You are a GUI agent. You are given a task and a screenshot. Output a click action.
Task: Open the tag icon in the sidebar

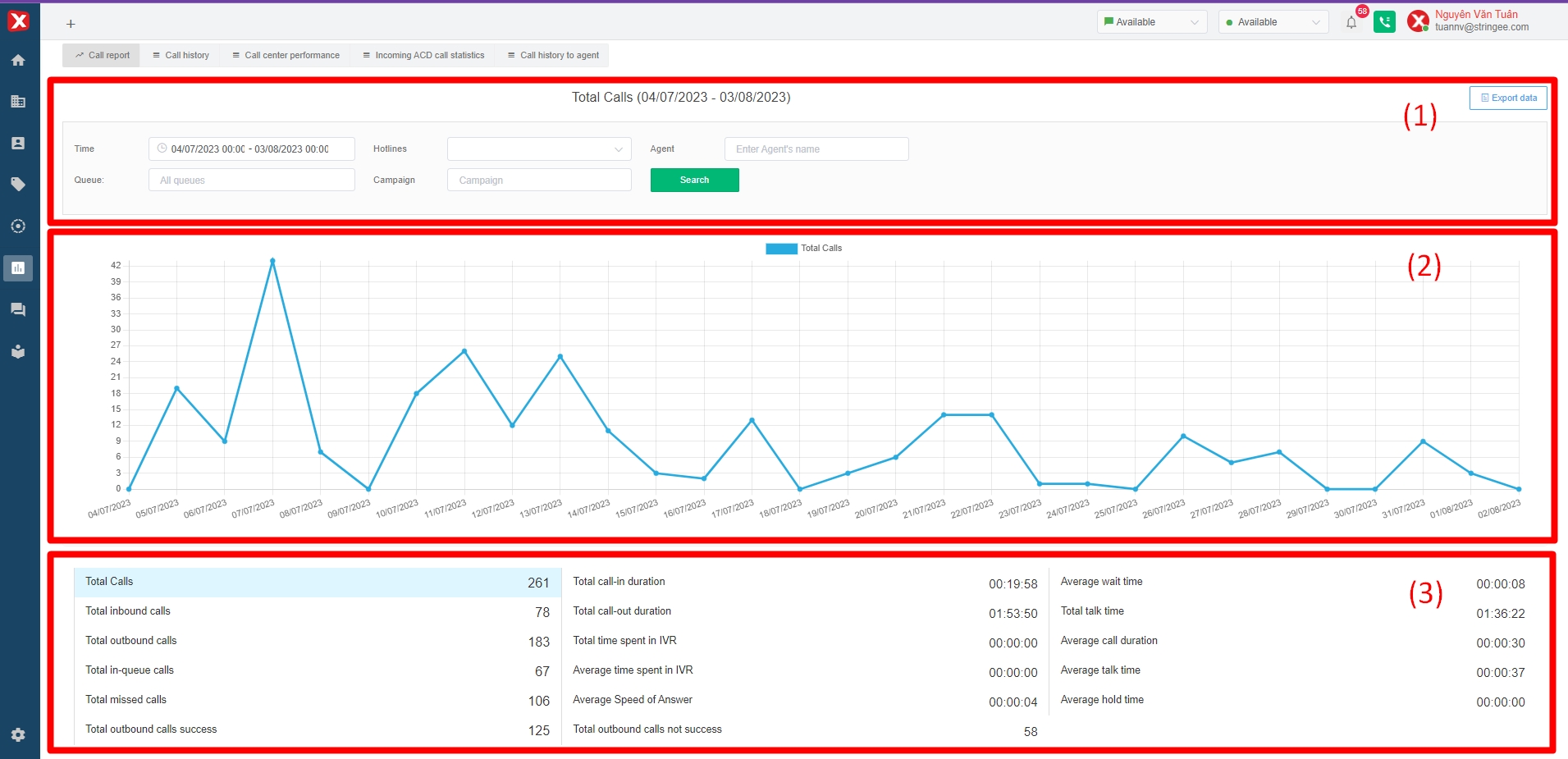point(18,185)
